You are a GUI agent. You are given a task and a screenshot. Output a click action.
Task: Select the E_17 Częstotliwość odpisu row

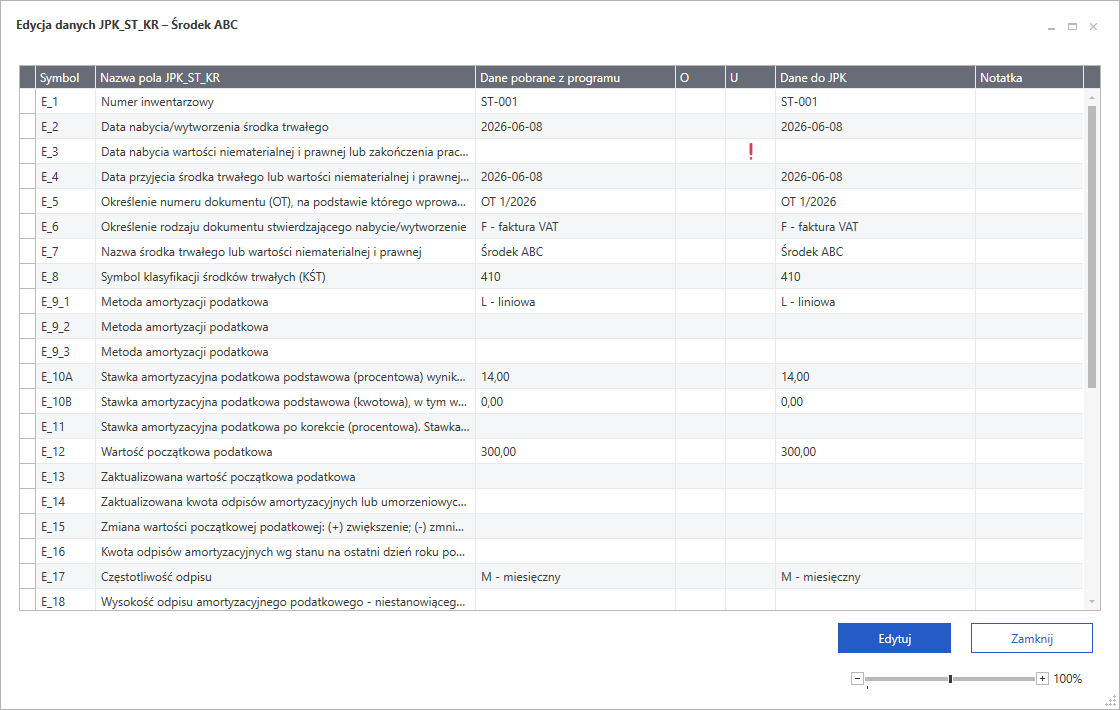pos(551,576)
